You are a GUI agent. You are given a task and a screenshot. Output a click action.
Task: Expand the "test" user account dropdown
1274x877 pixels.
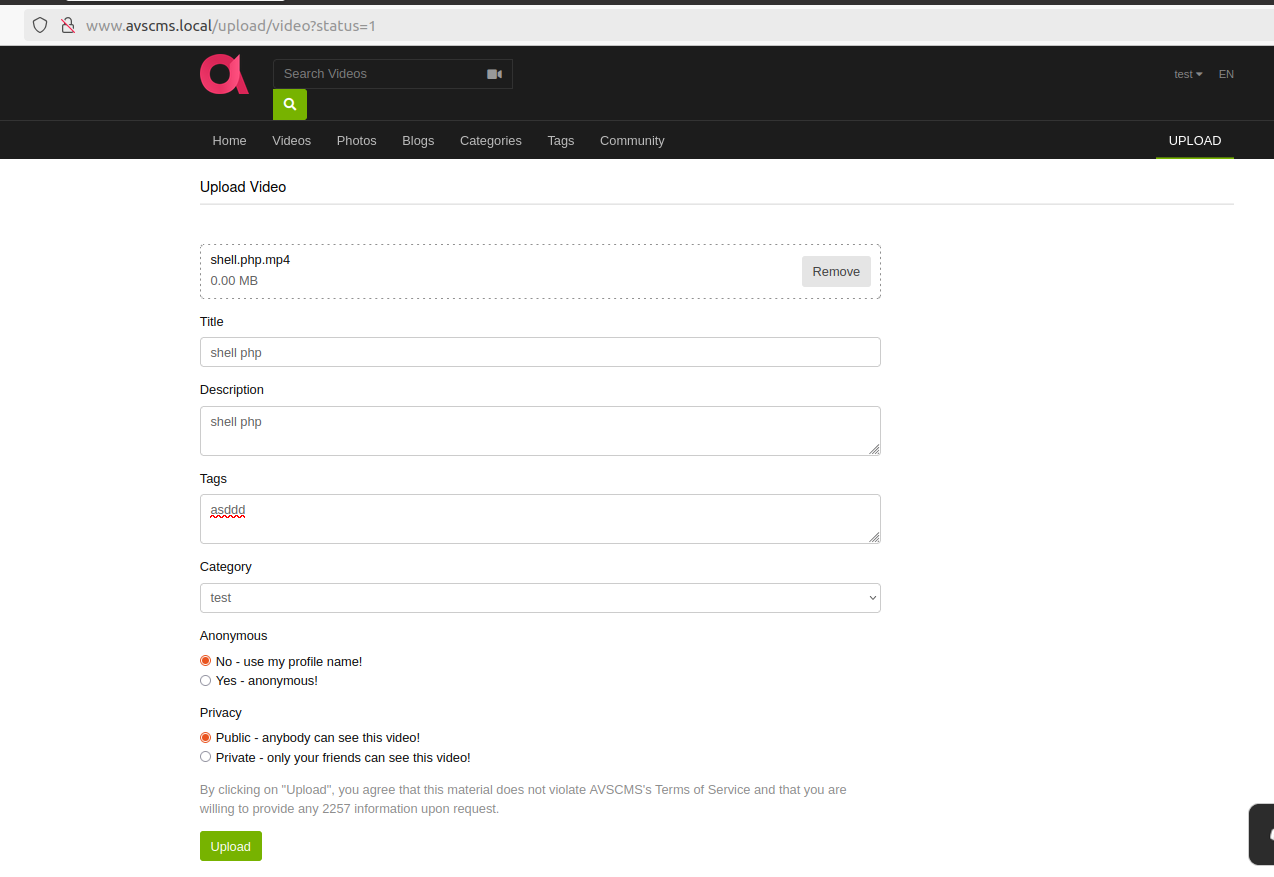click(1187, 74)
